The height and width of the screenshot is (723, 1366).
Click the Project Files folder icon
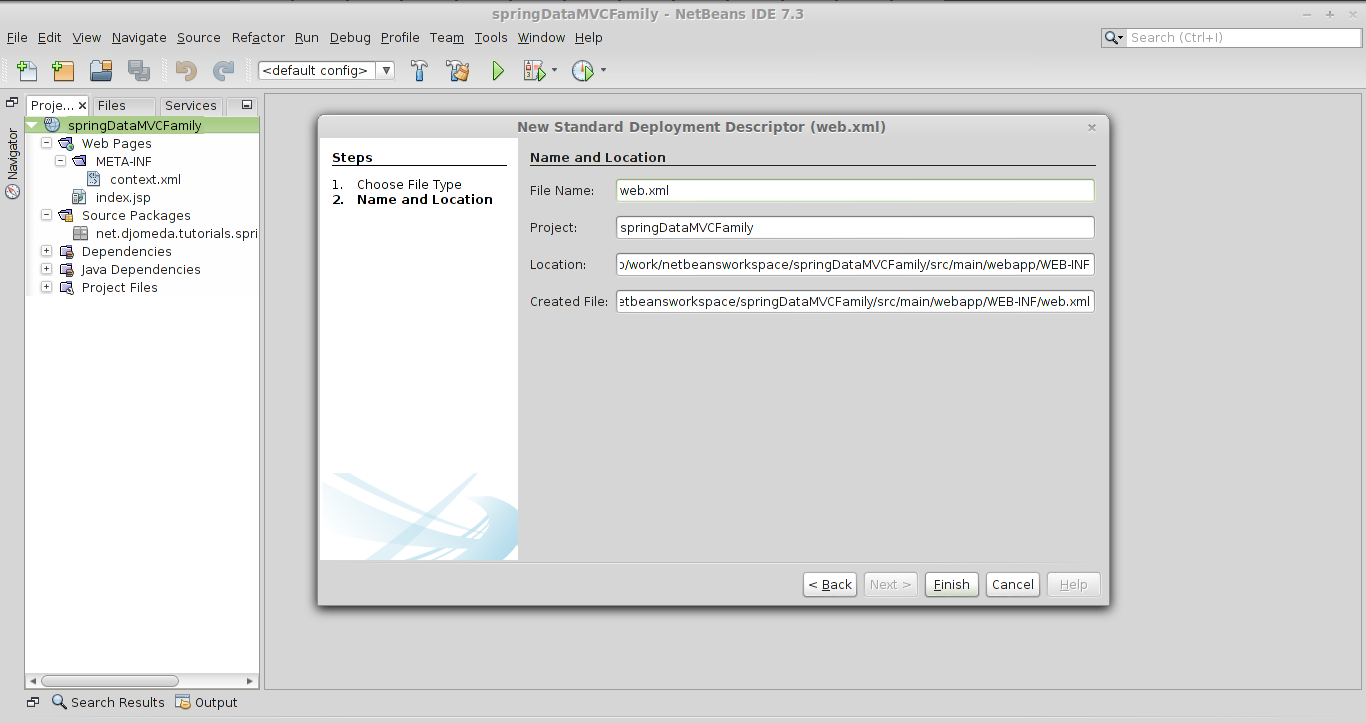[x=66, y=287]
